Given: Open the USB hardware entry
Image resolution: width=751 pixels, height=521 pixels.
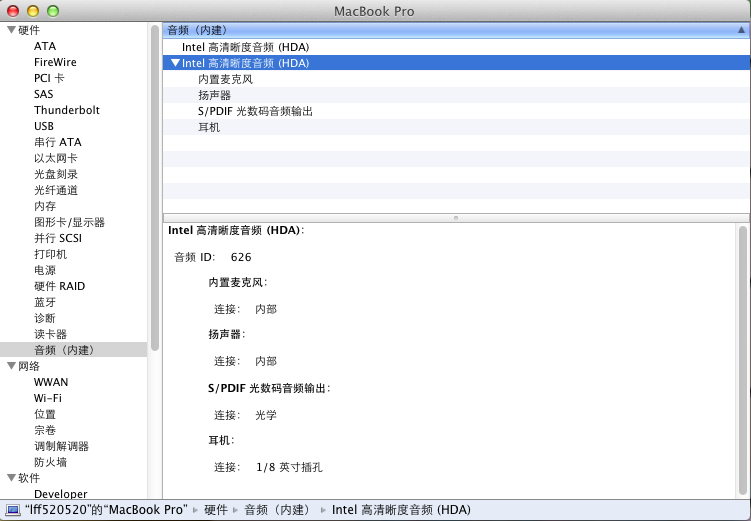Looking at the screenshot, I should [44, 126].
